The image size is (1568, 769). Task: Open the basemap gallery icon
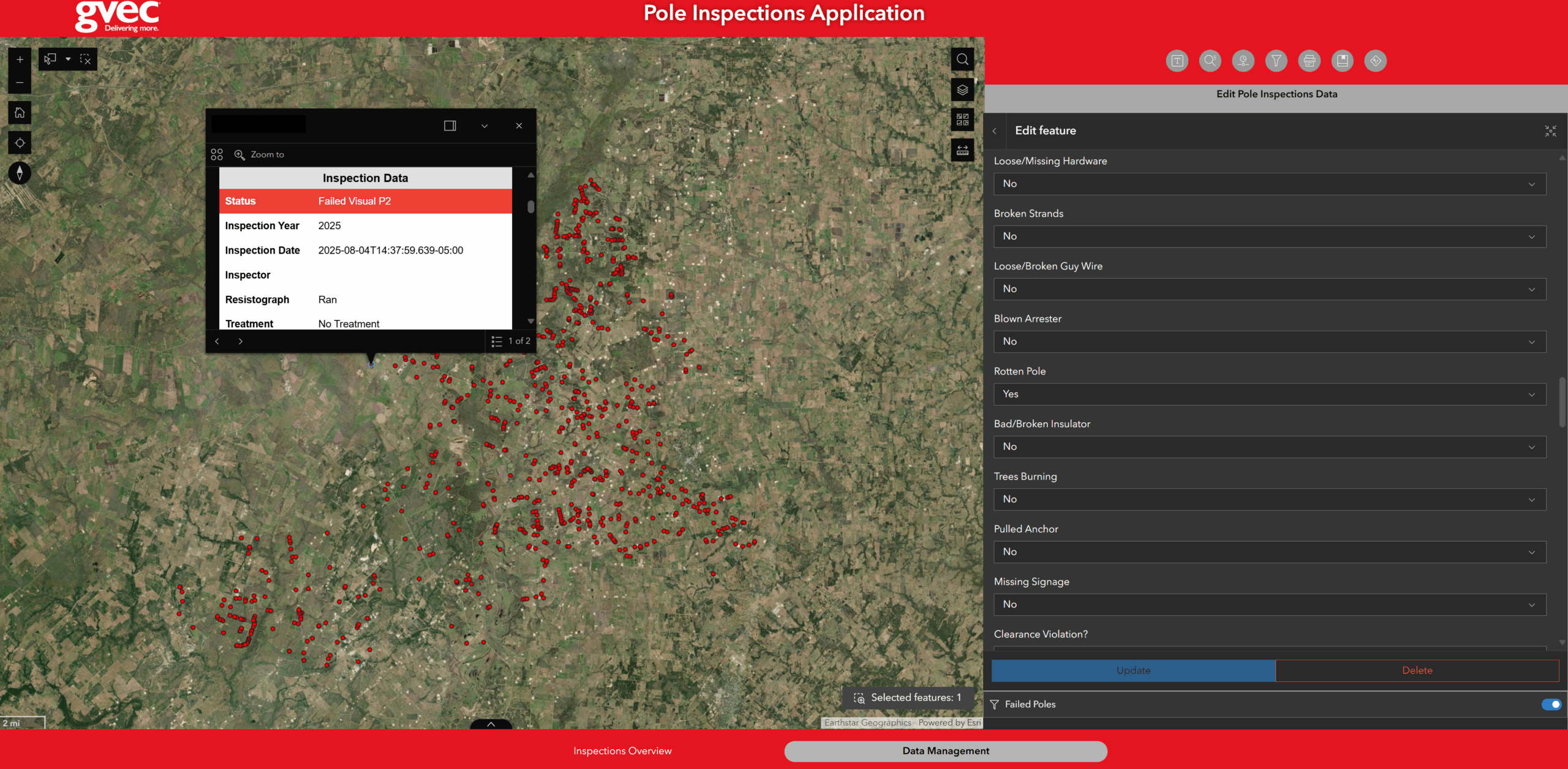(x=962, y=119)
